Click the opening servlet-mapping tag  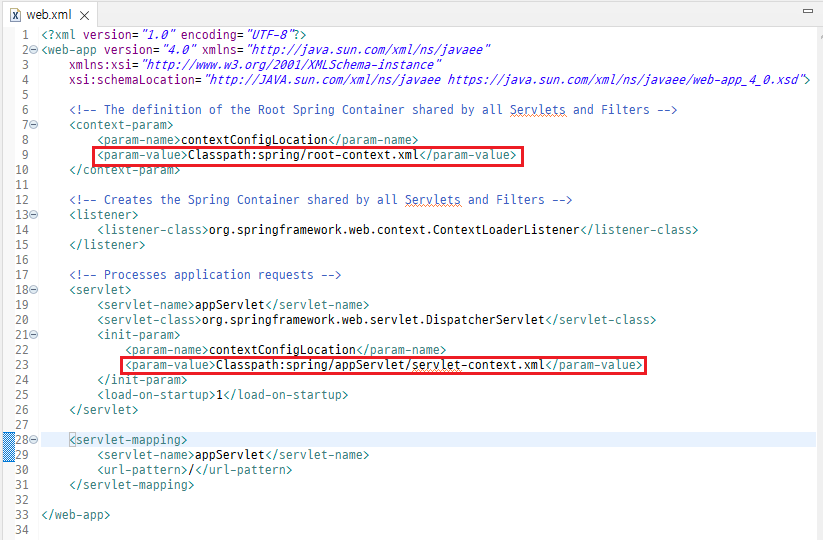pyautogui.click(x=129, y=440)
